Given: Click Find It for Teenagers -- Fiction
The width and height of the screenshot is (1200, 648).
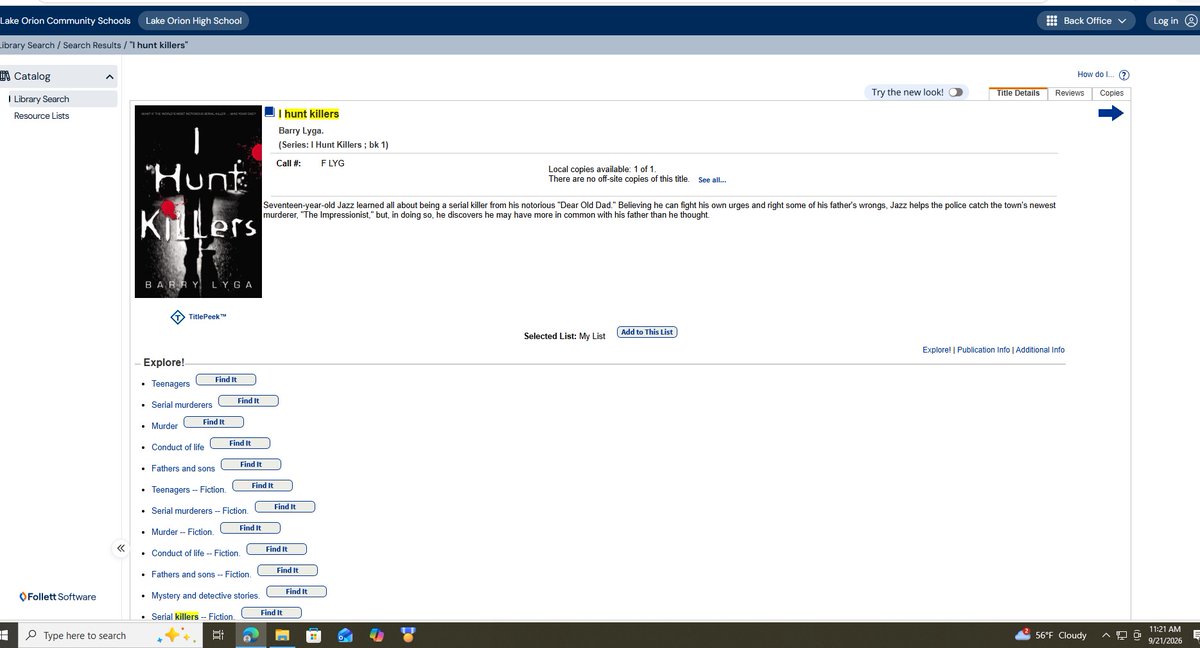Looking at the screenshot, I should pyautogui.click(x=262, y=485).
